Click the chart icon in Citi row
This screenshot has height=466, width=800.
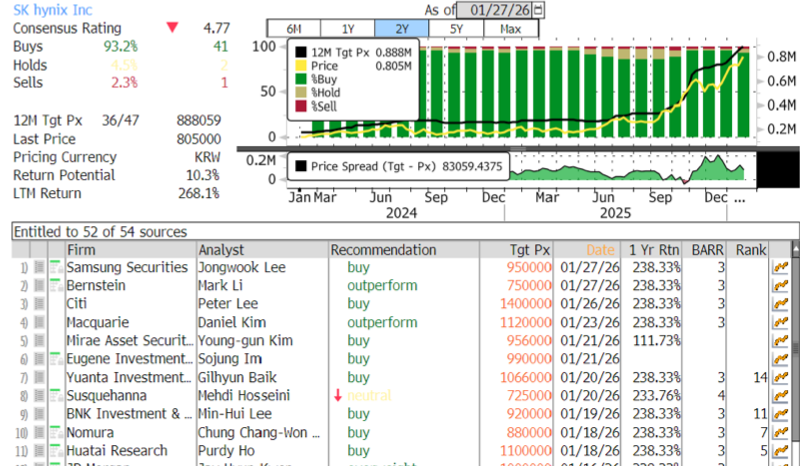pos(780,304)
